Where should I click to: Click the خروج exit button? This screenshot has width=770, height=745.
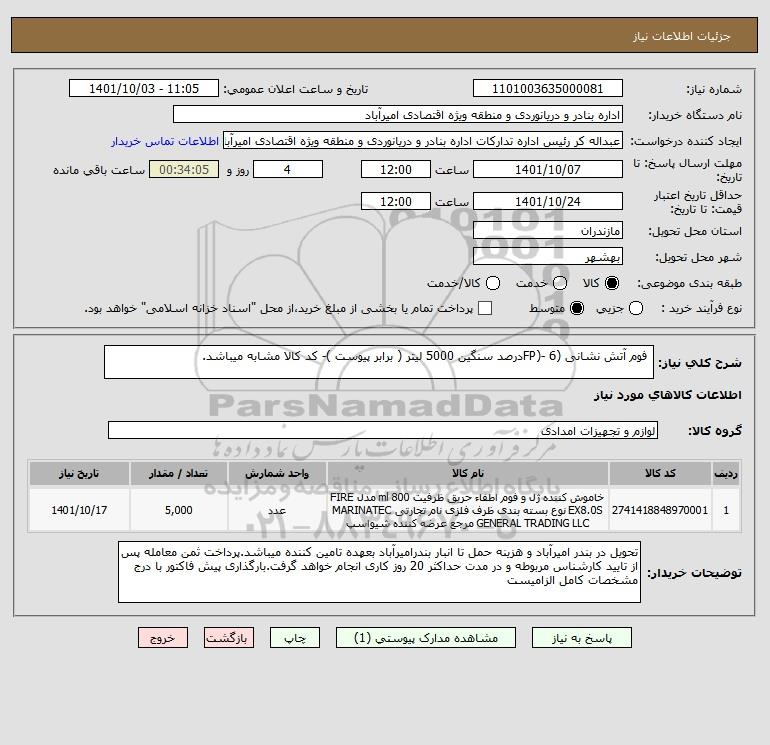[x=163, y=638]
